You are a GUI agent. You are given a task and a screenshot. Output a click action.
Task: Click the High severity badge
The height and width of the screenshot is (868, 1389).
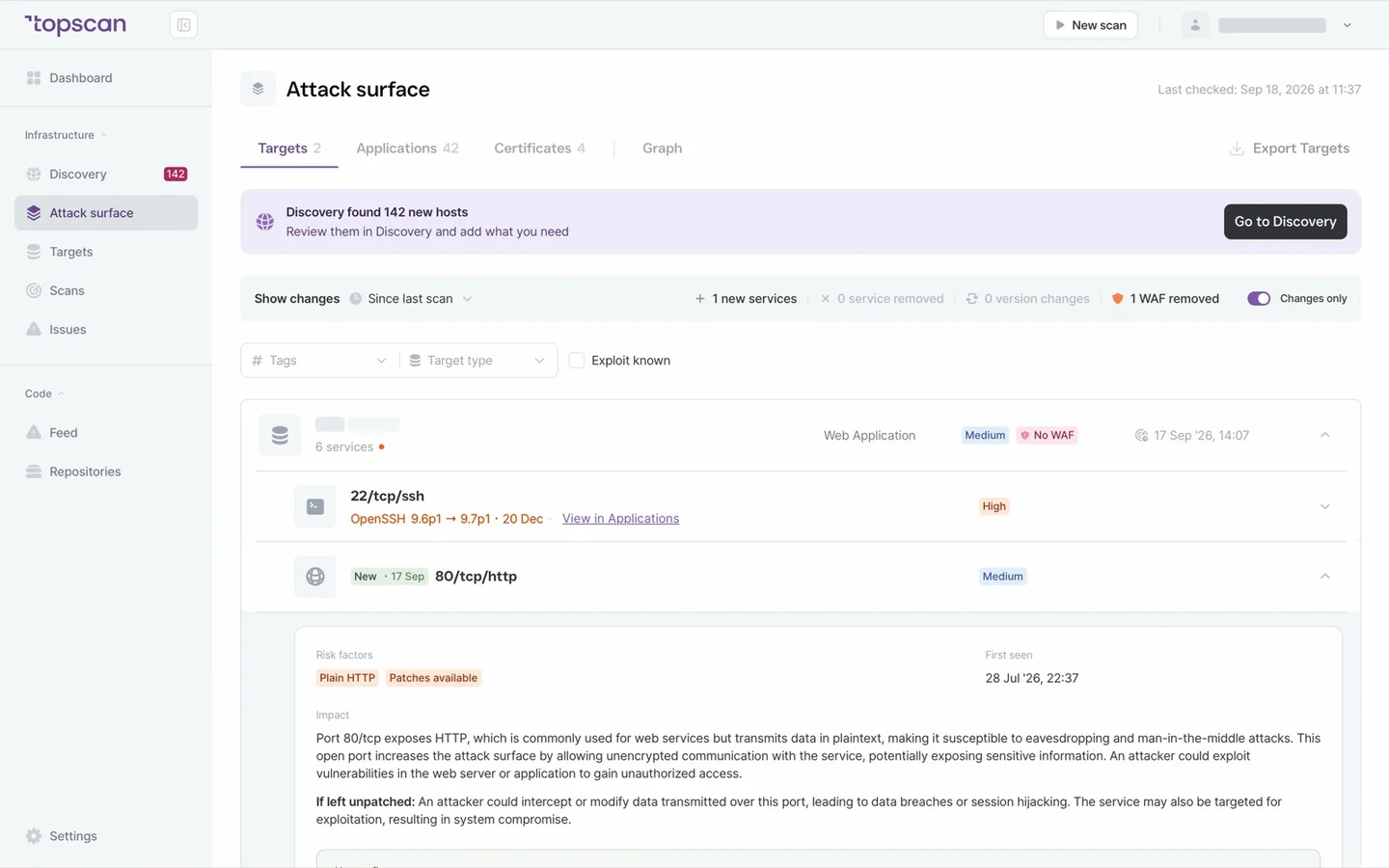pos(994,506)
